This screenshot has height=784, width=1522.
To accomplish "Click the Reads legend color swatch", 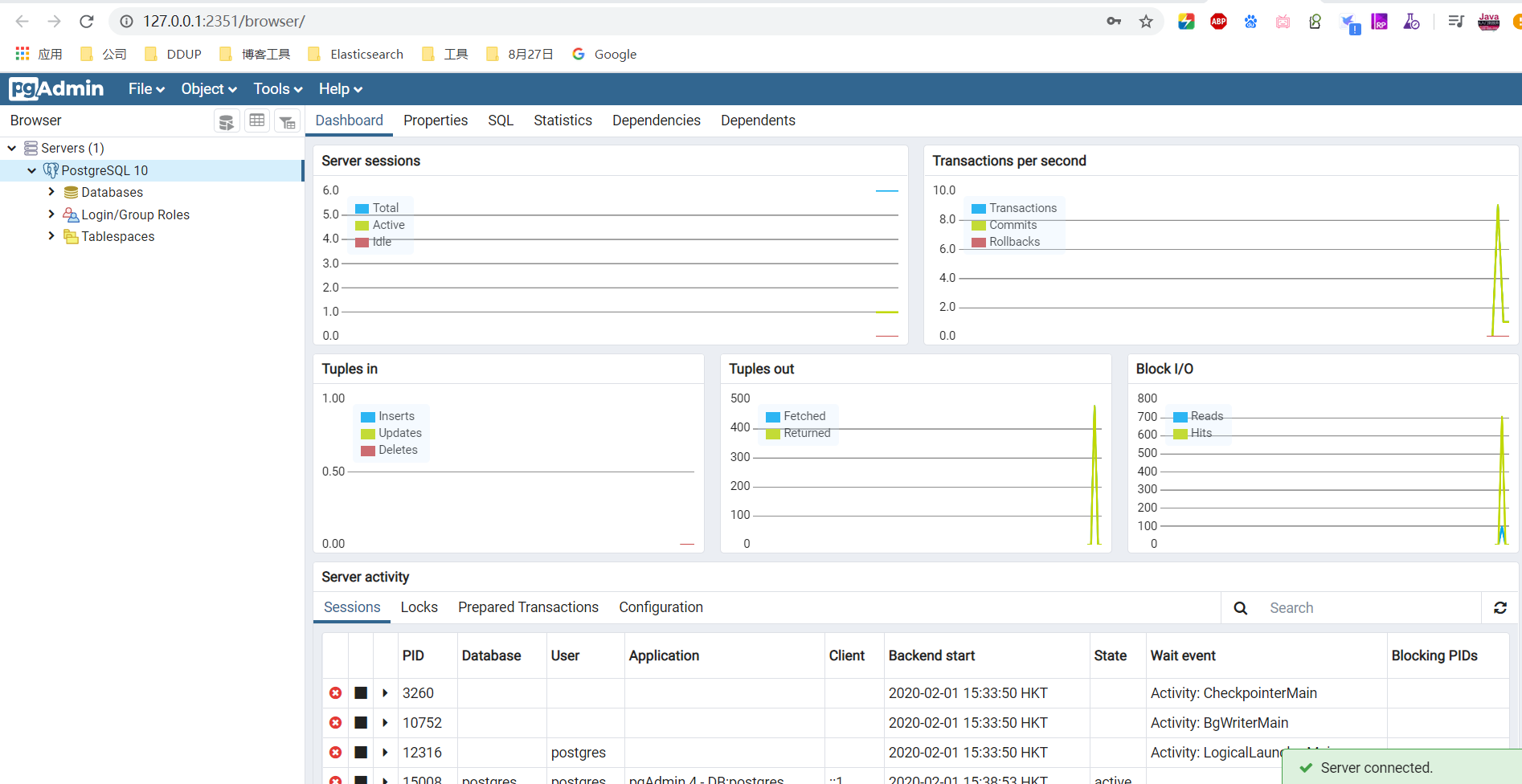I will (1180, 417).
